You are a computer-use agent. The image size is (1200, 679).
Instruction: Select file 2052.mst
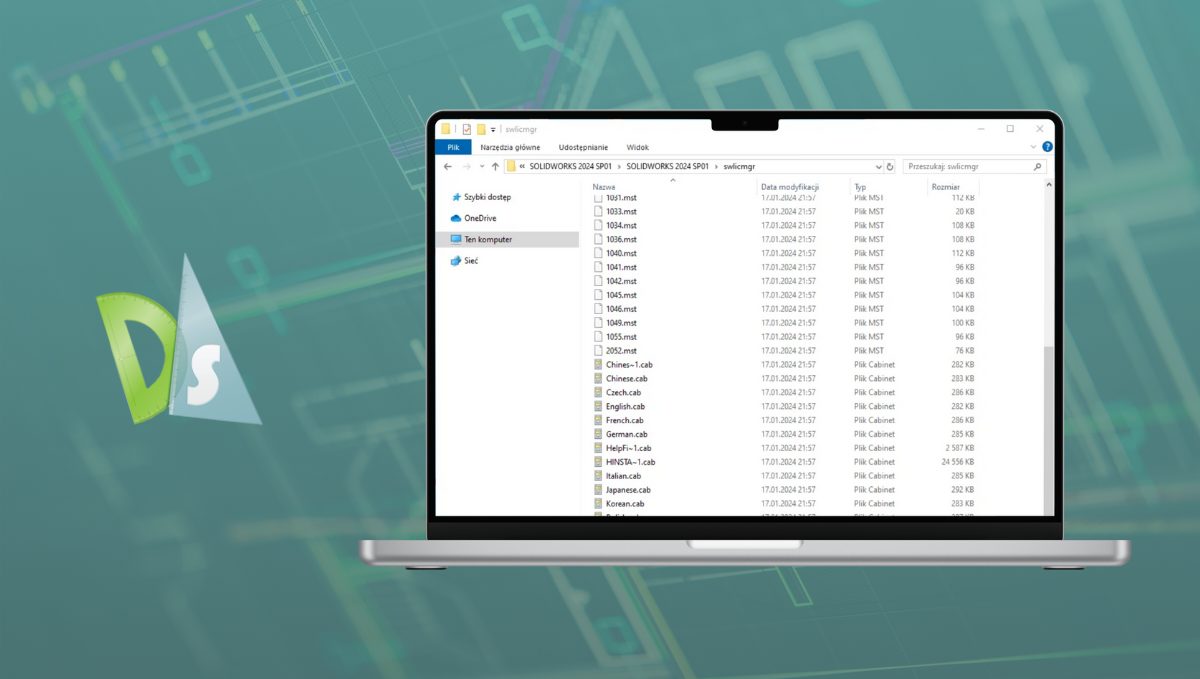coord(621,351)
